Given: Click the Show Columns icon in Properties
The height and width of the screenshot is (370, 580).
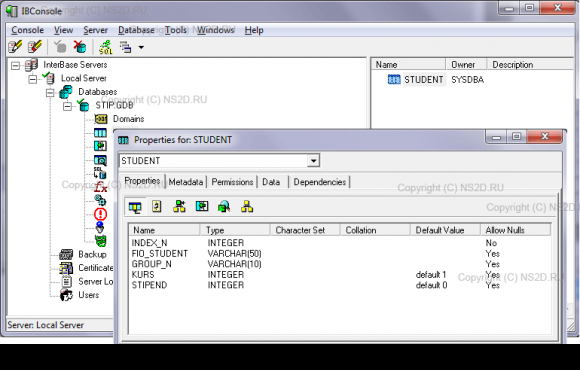Looking at the screenshot, I should tap(135, 206).
